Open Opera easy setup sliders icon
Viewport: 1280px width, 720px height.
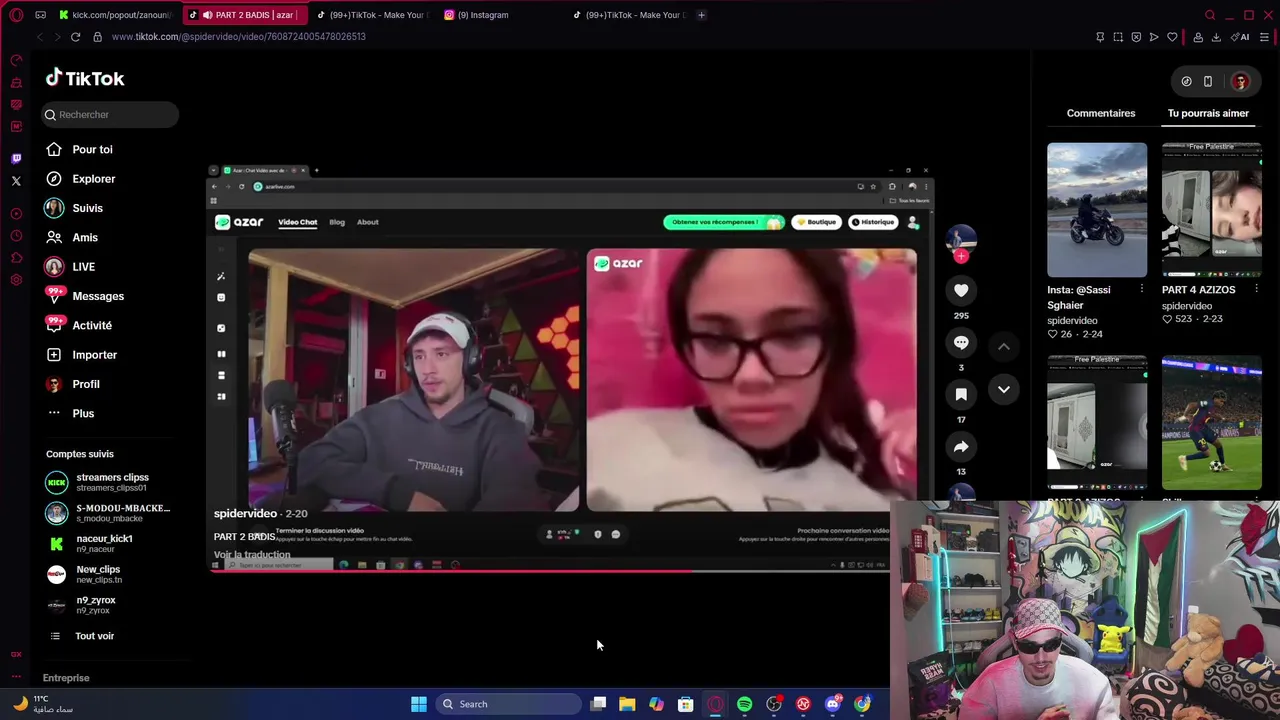[1264, 37]
